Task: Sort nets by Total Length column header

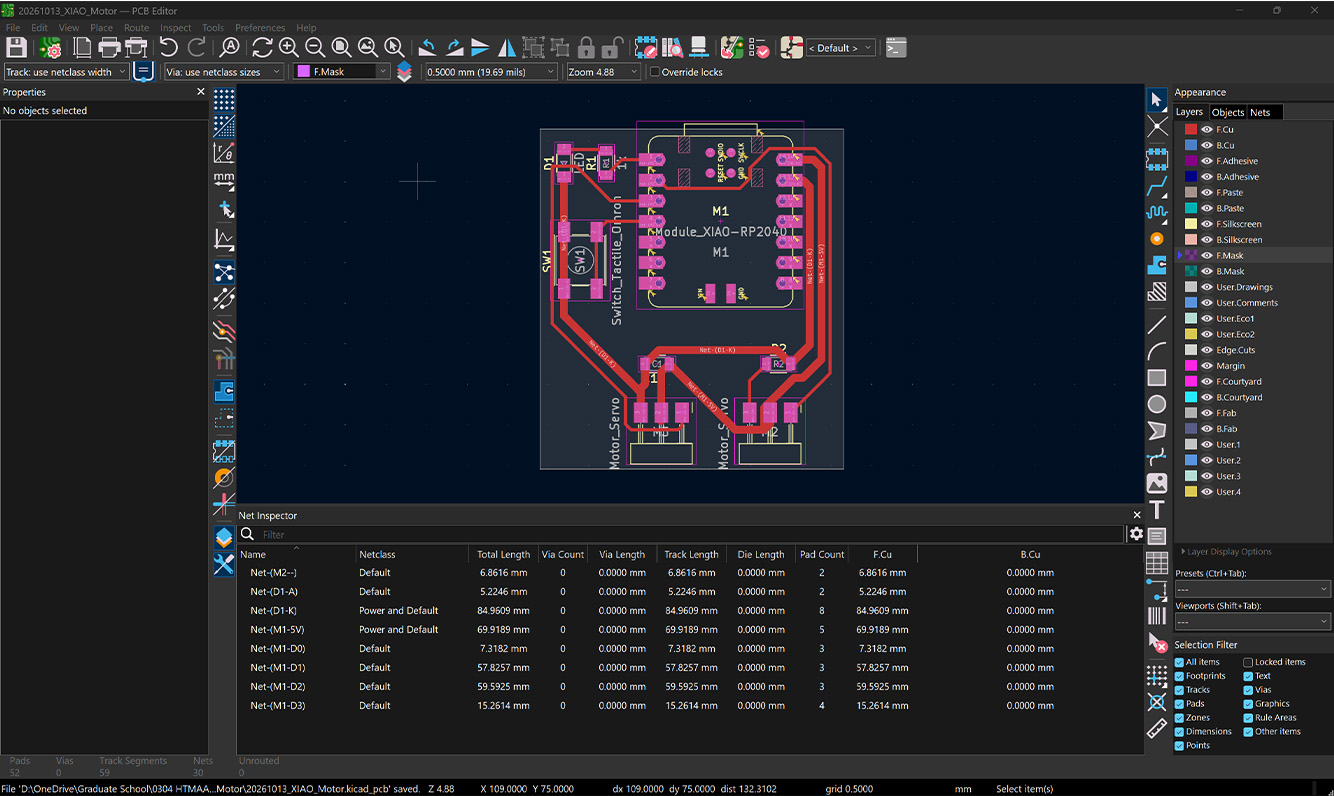Action: (x=503, y=554)
